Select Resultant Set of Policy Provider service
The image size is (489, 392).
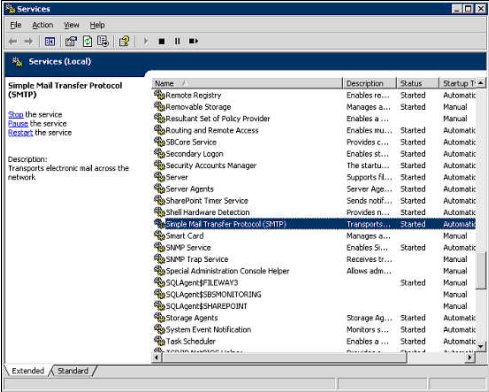click(x=314, y=118)
